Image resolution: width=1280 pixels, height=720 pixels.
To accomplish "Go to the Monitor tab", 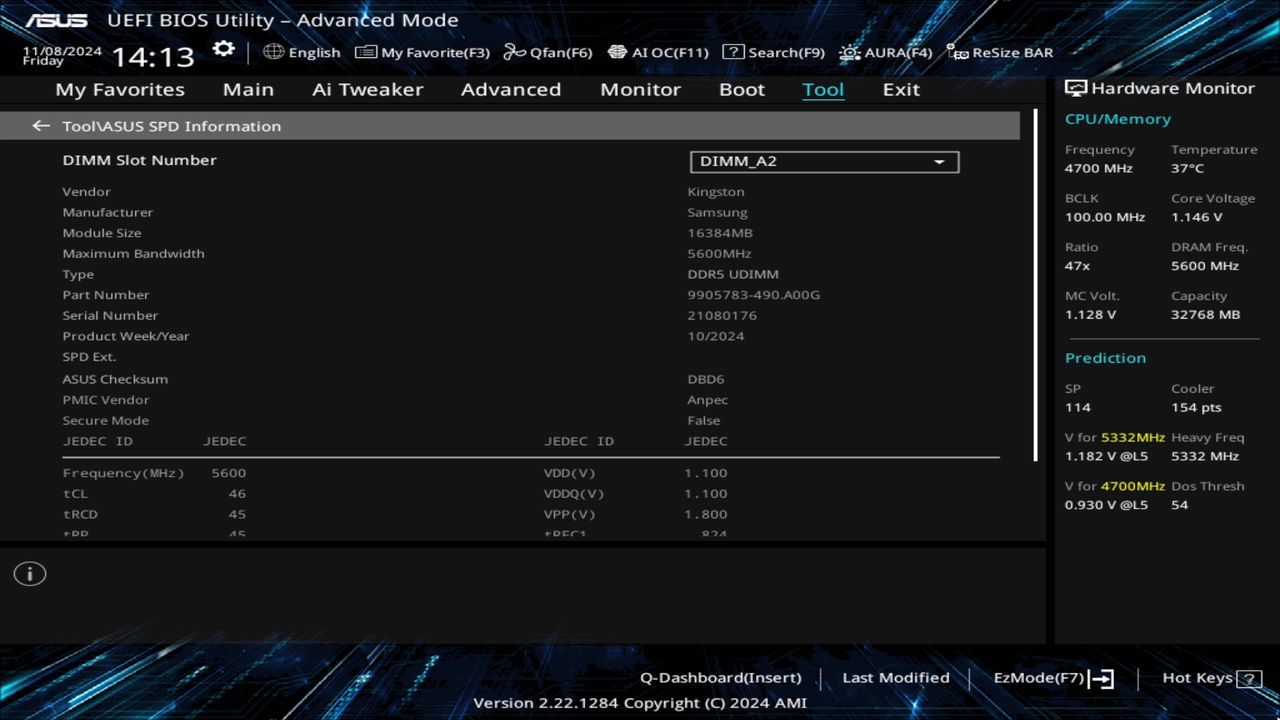I will coord(640,89).
